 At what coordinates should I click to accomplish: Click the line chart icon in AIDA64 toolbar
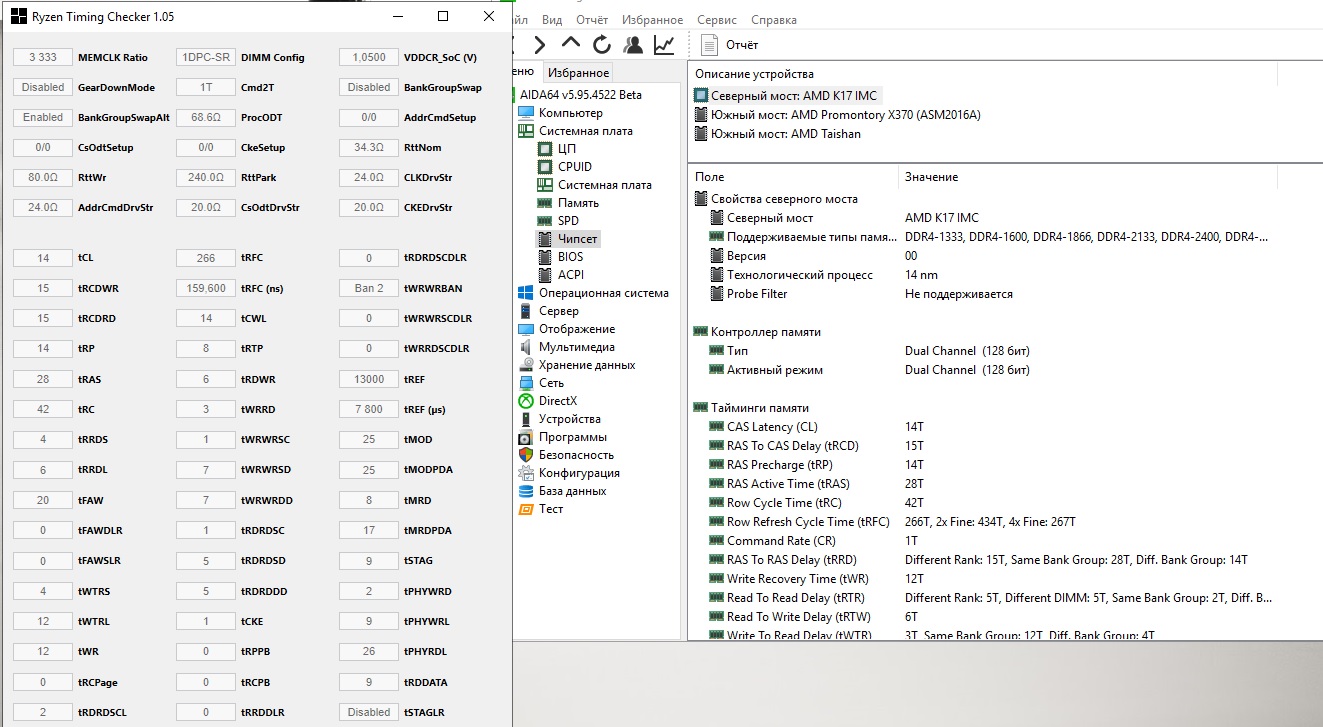(664, 45)
